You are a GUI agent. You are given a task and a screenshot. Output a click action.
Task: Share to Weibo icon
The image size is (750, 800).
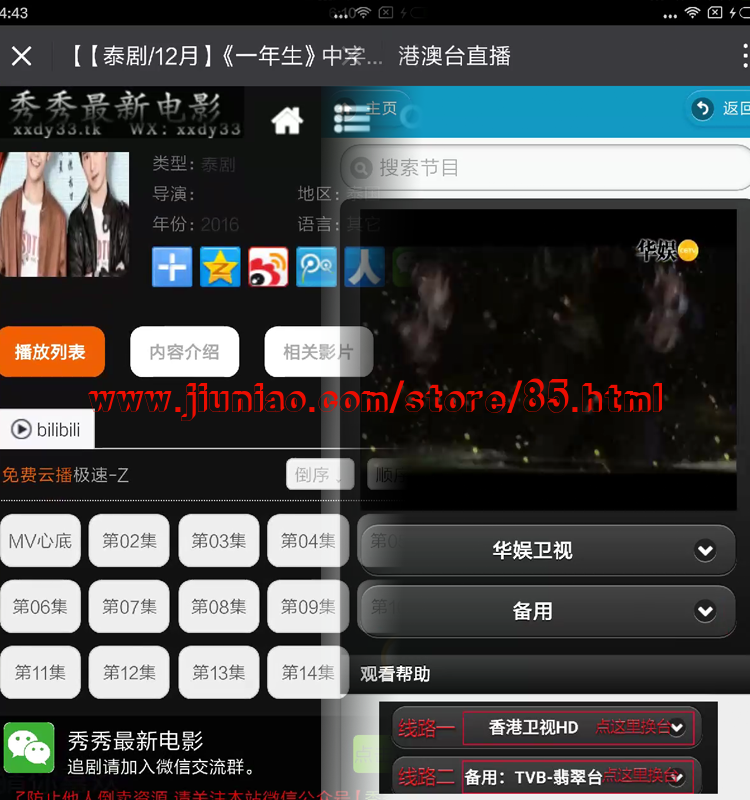[x=268, y=267]
